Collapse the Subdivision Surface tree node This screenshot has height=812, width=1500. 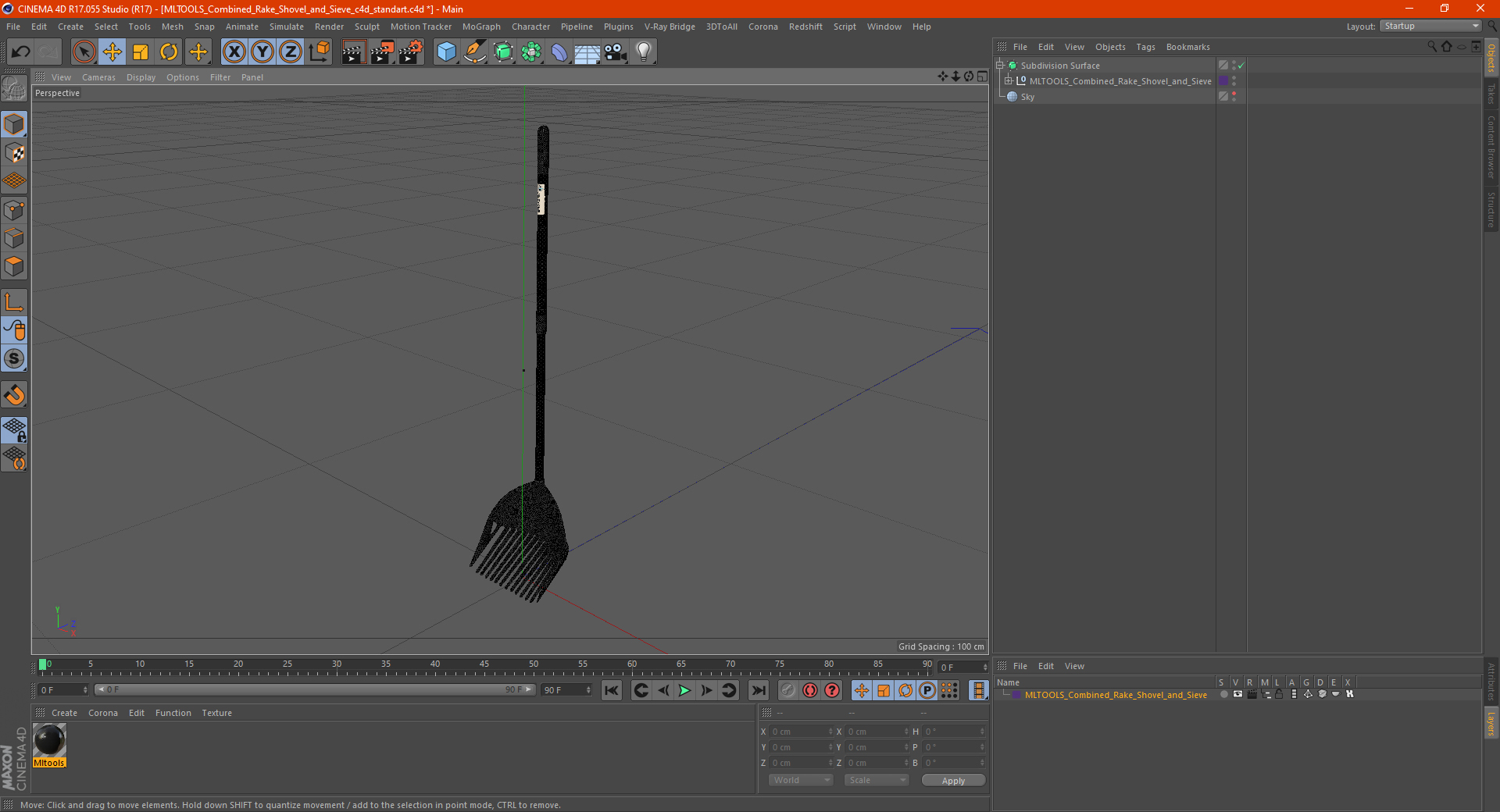click(x=1000, y=66)
